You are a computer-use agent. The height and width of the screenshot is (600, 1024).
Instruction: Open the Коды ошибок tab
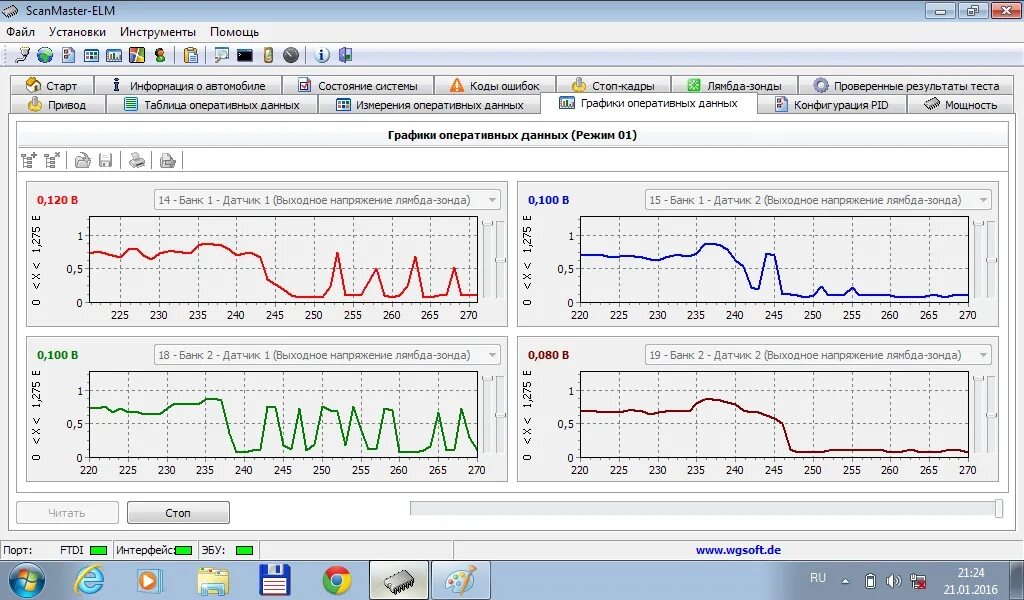point(495,85)
